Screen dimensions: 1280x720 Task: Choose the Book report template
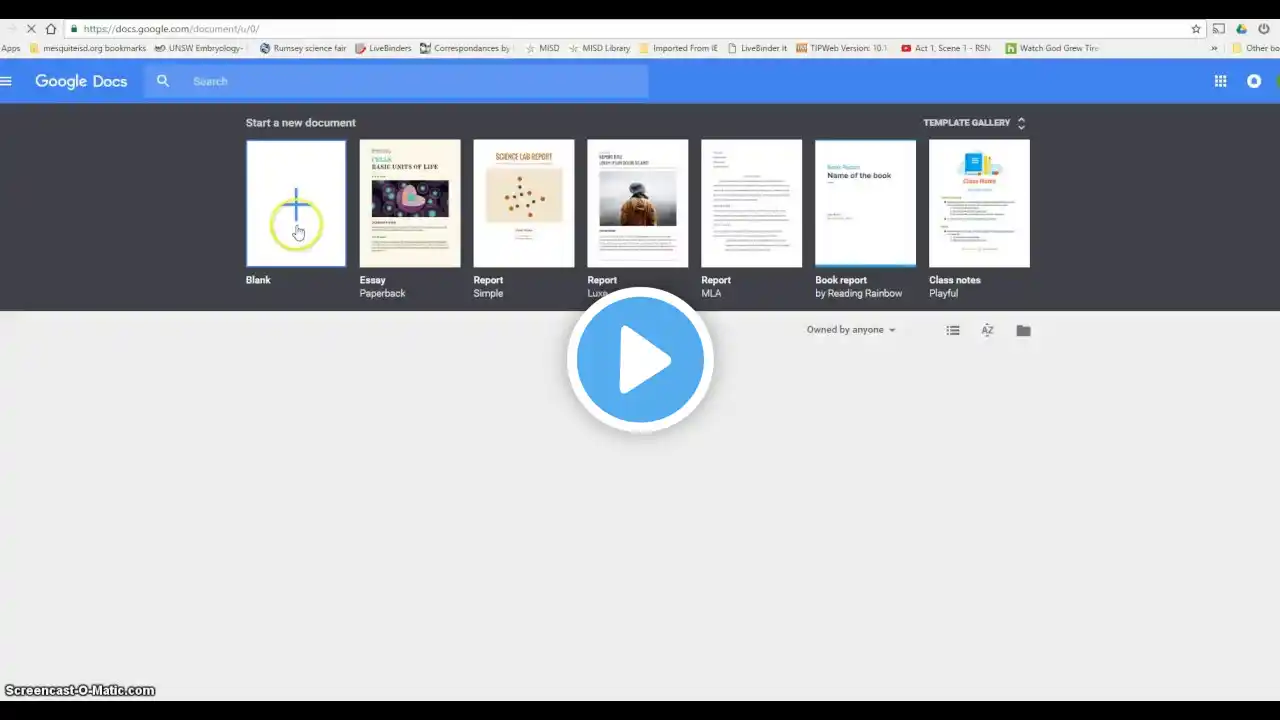pyautogui.click(x=866, y=203)
